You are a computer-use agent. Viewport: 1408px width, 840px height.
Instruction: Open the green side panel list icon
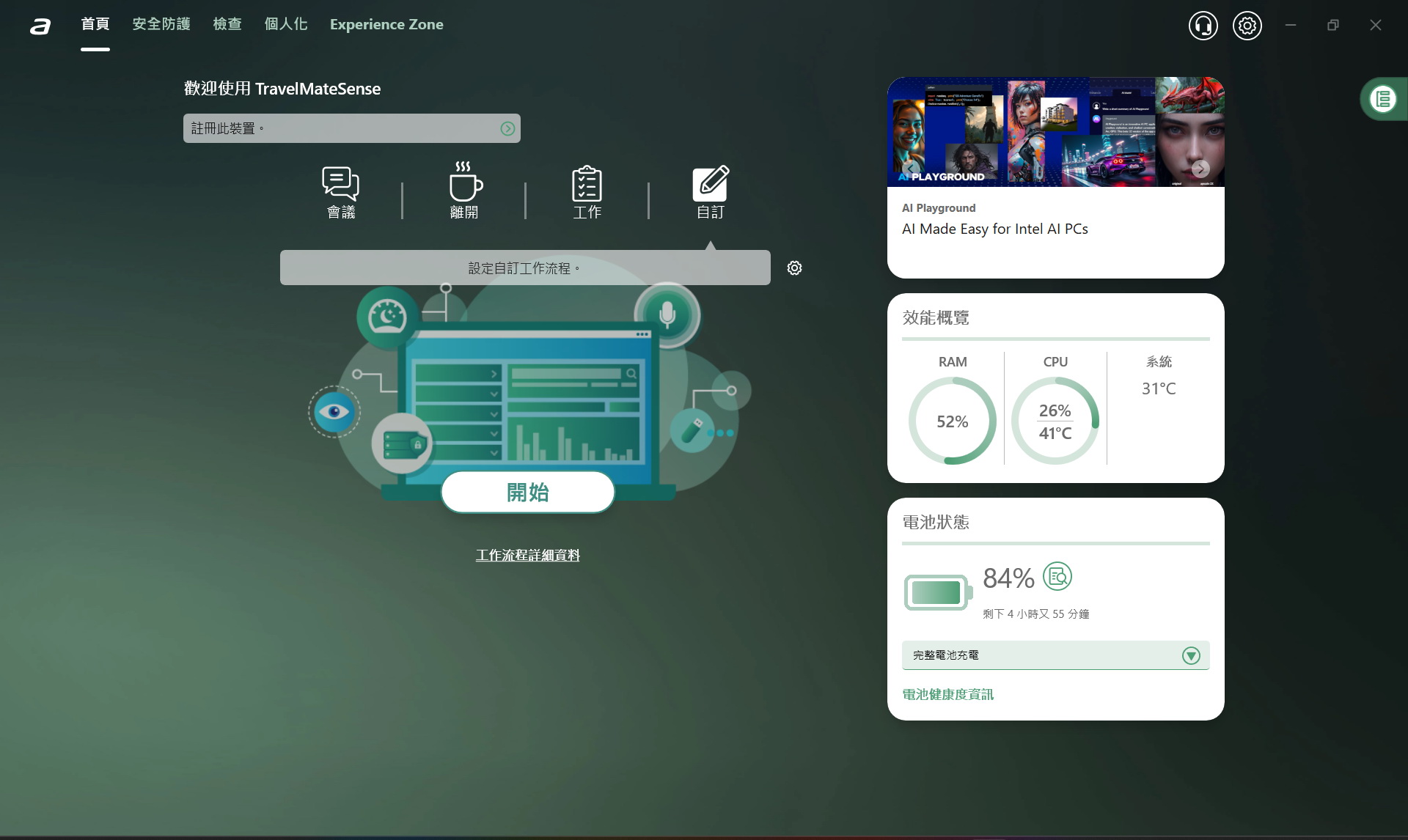(x=1383, y=99)
